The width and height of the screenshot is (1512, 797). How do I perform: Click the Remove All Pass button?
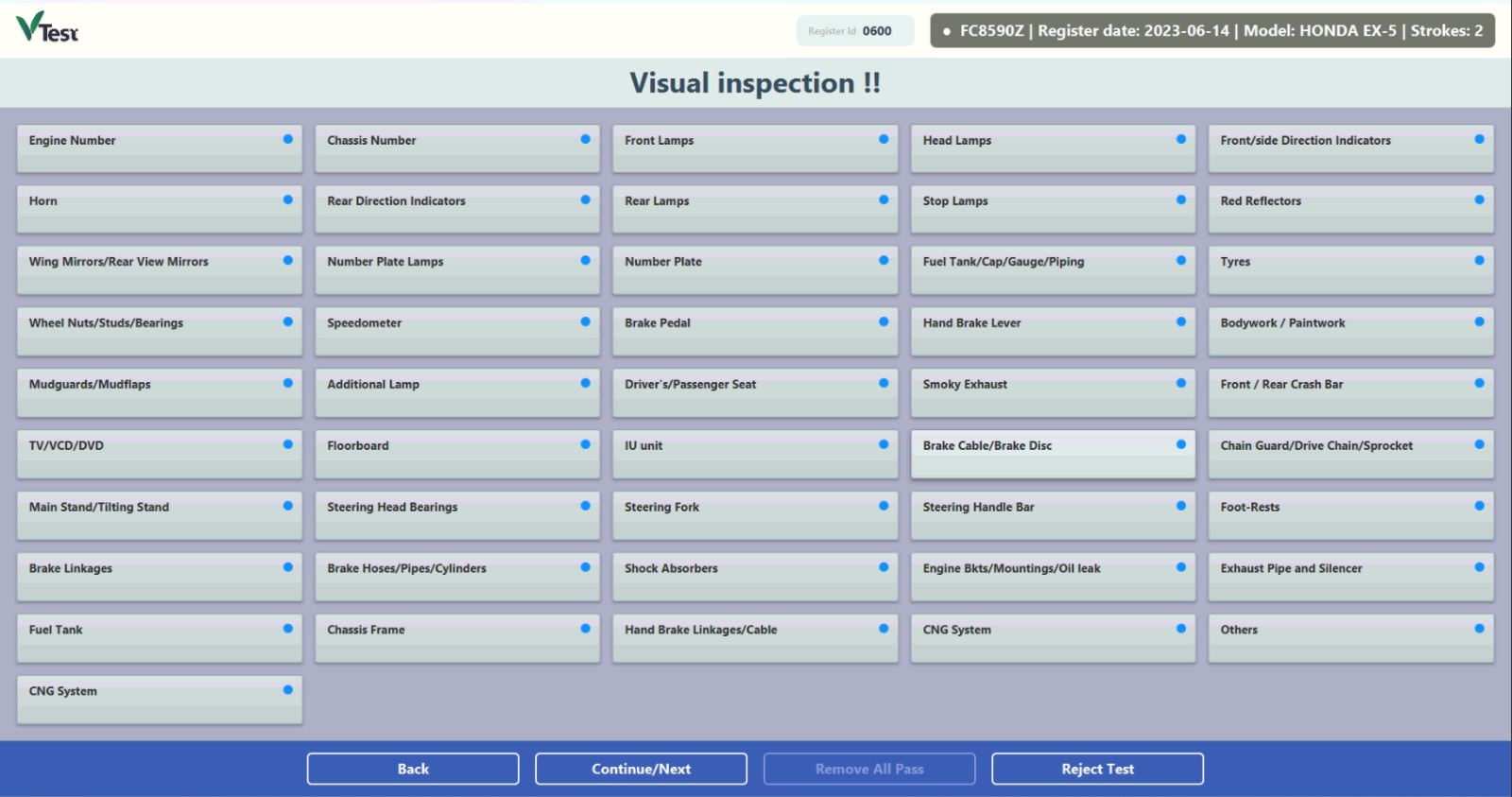coord(869,769)
